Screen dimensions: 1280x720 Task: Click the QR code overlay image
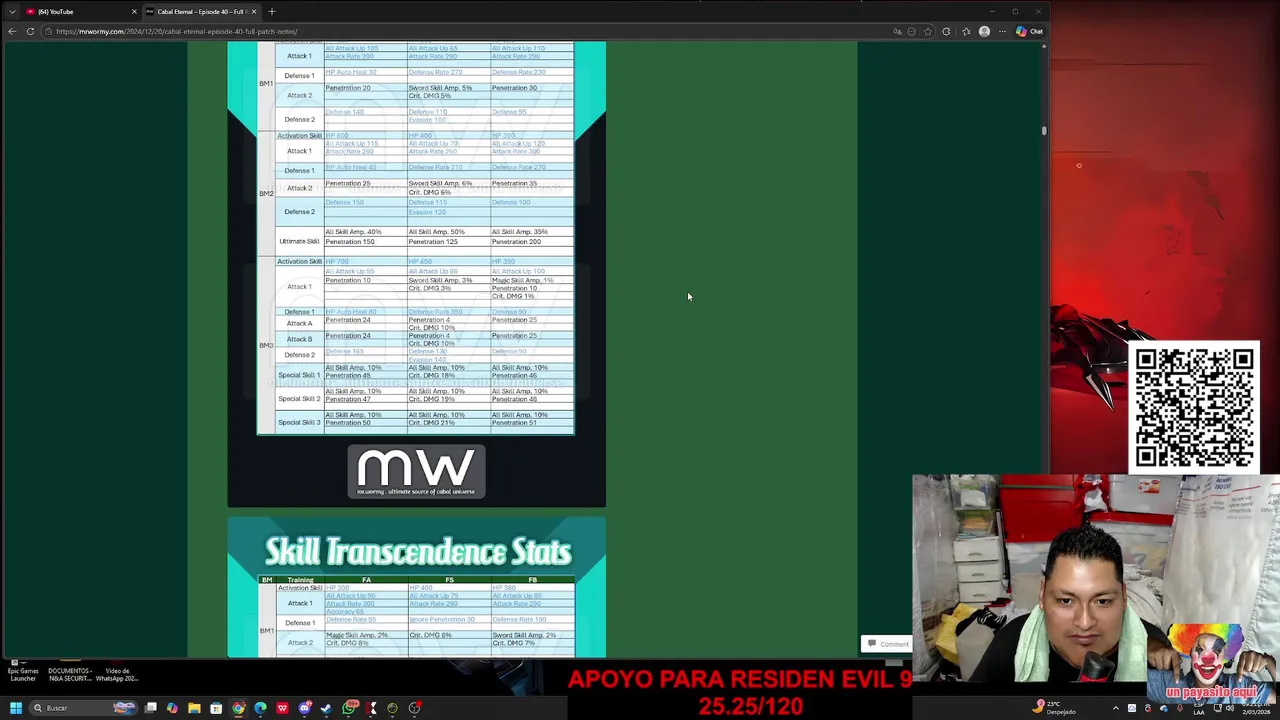coord(1194,407)
